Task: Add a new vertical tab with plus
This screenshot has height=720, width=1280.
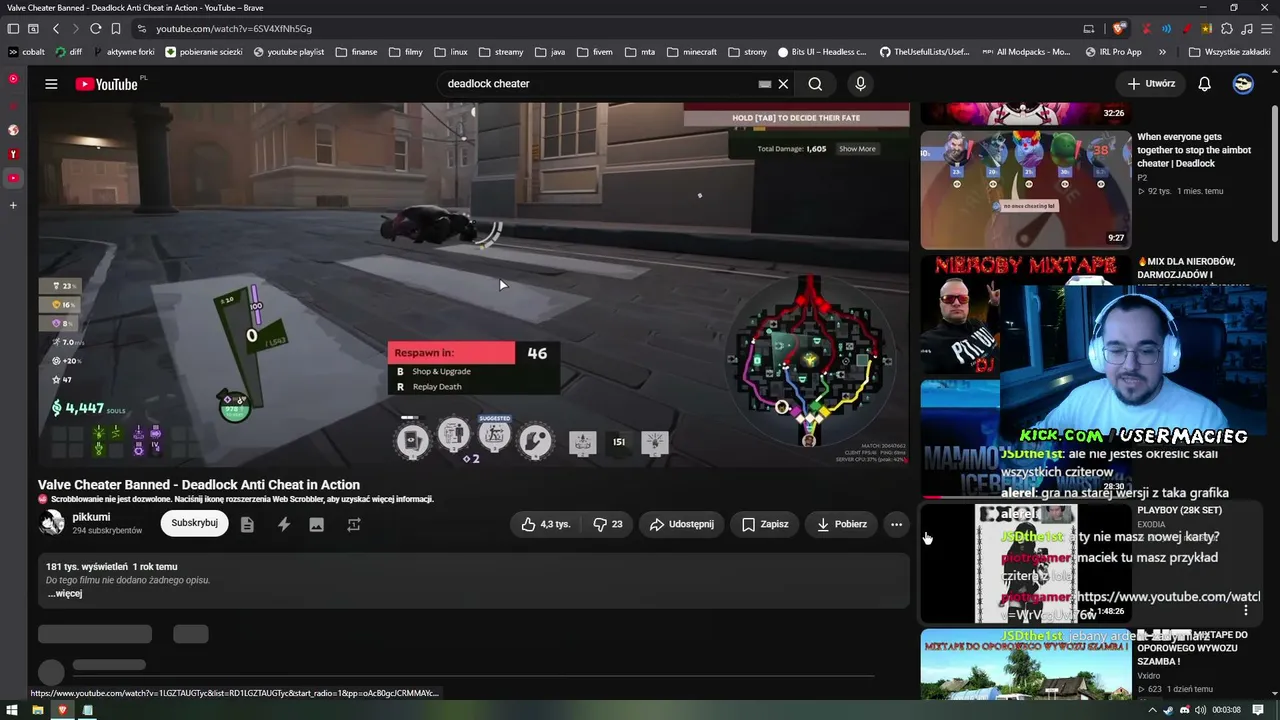Action: (13, 205)
